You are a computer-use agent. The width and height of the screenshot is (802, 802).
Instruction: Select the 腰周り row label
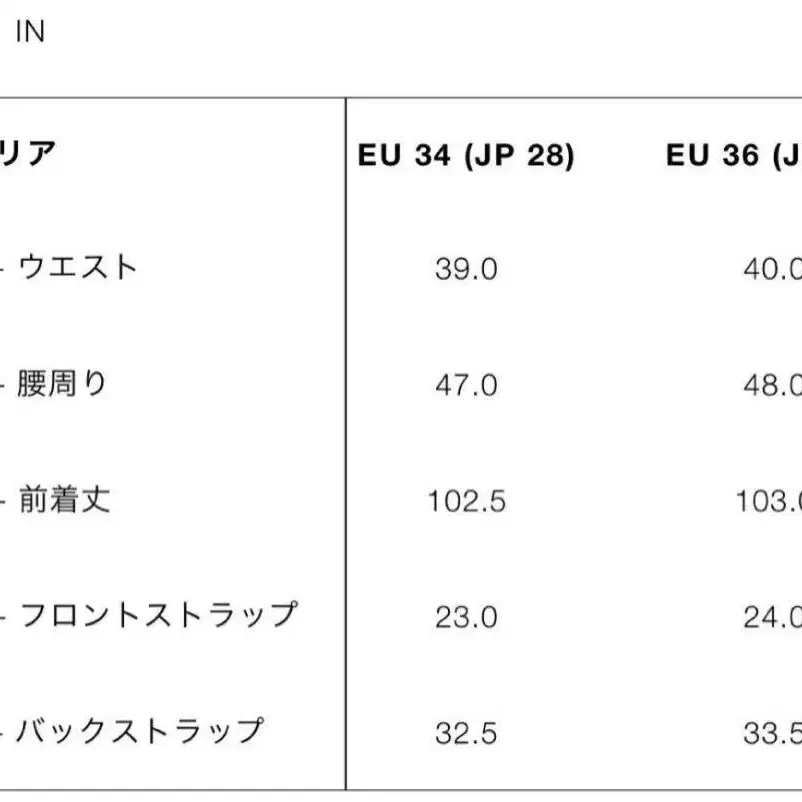point(62,384)
